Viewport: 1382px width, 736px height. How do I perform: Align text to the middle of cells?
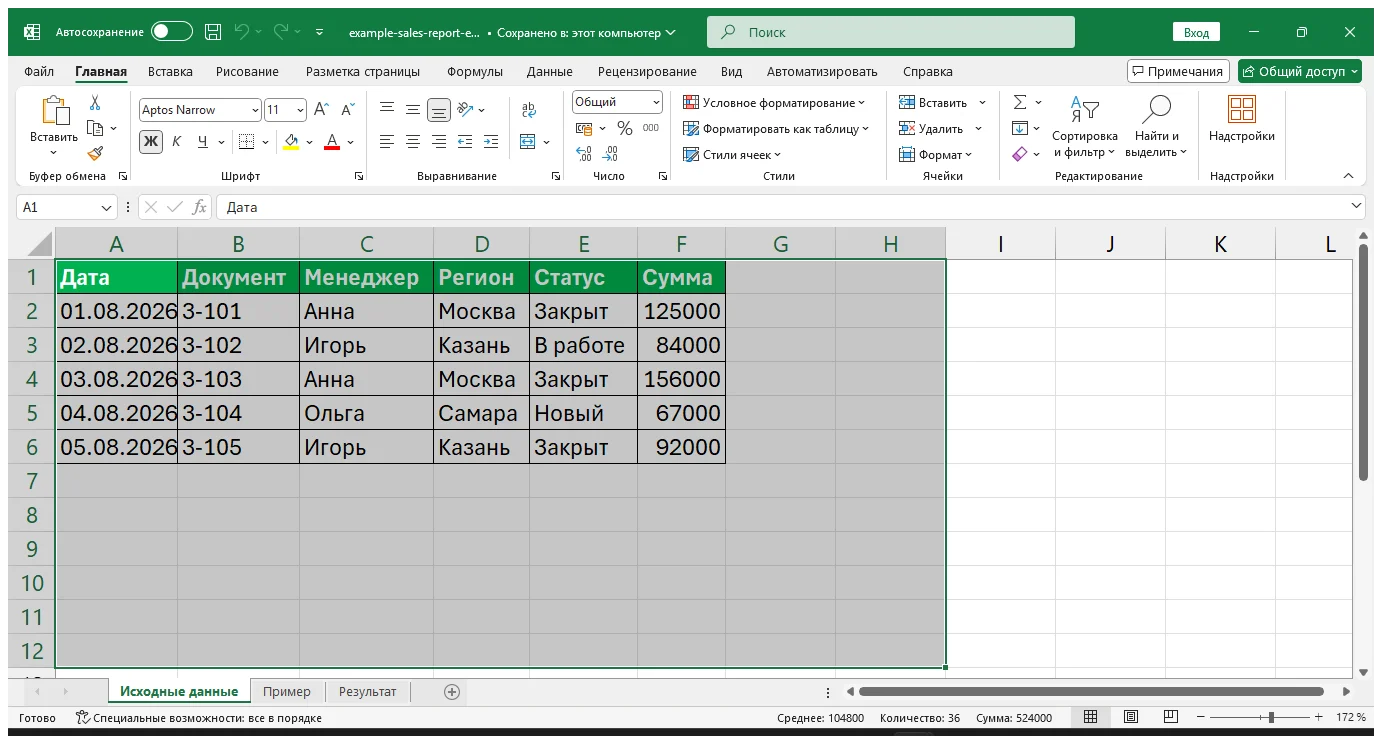tap(412, 109)
